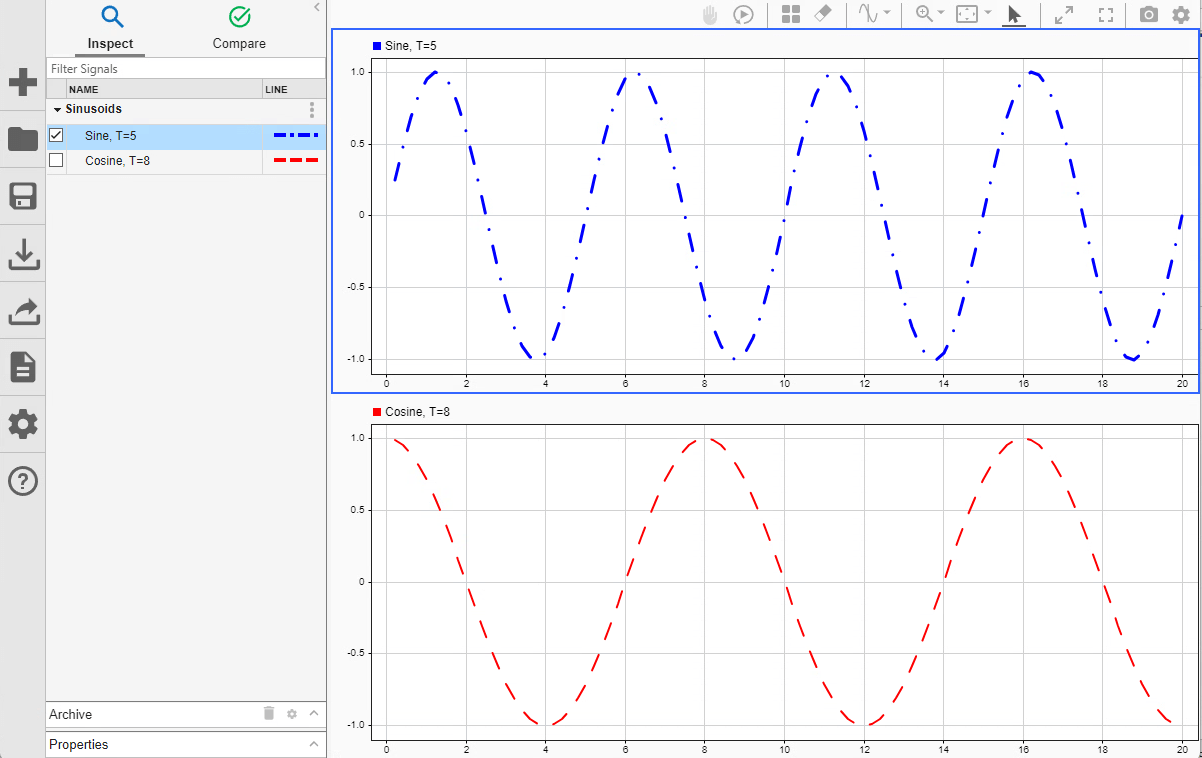Click the Fit to View icon

click(x=967, y=14)
